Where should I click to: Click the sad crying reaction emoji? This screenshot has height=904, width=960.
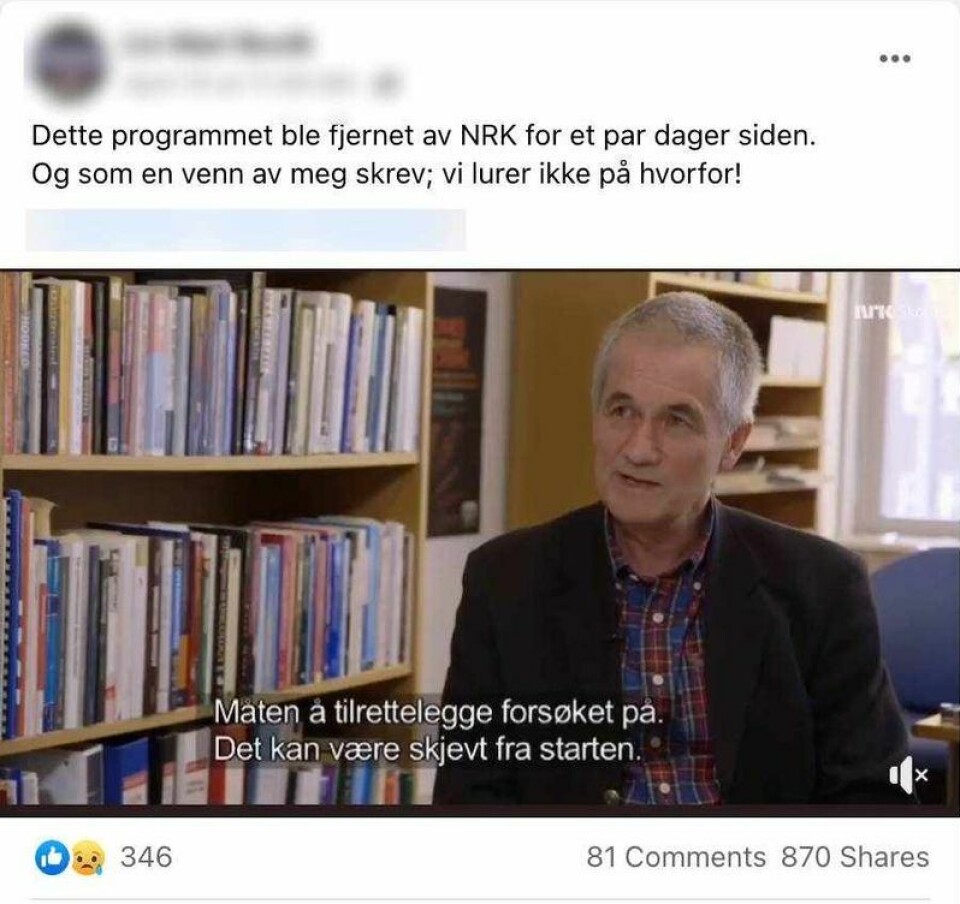pyautogui.click(x=88, y=858)
